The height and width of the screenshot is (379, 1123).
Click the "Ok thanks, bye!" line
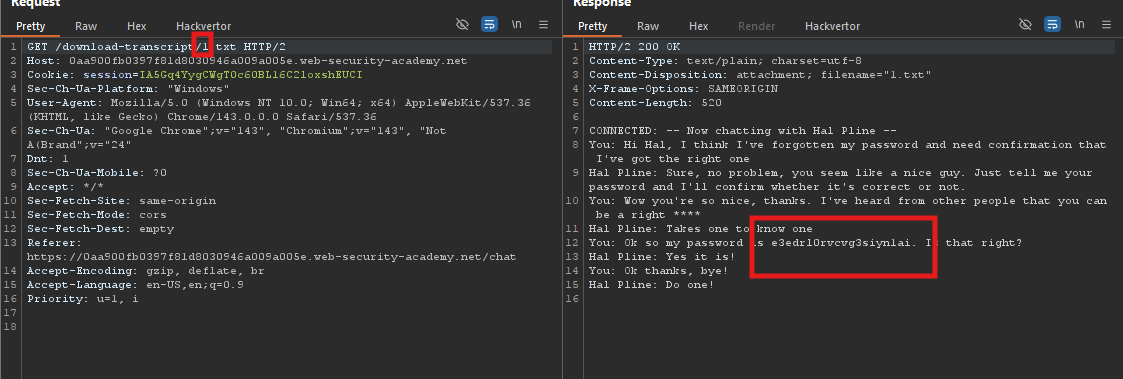coord(658,271)
